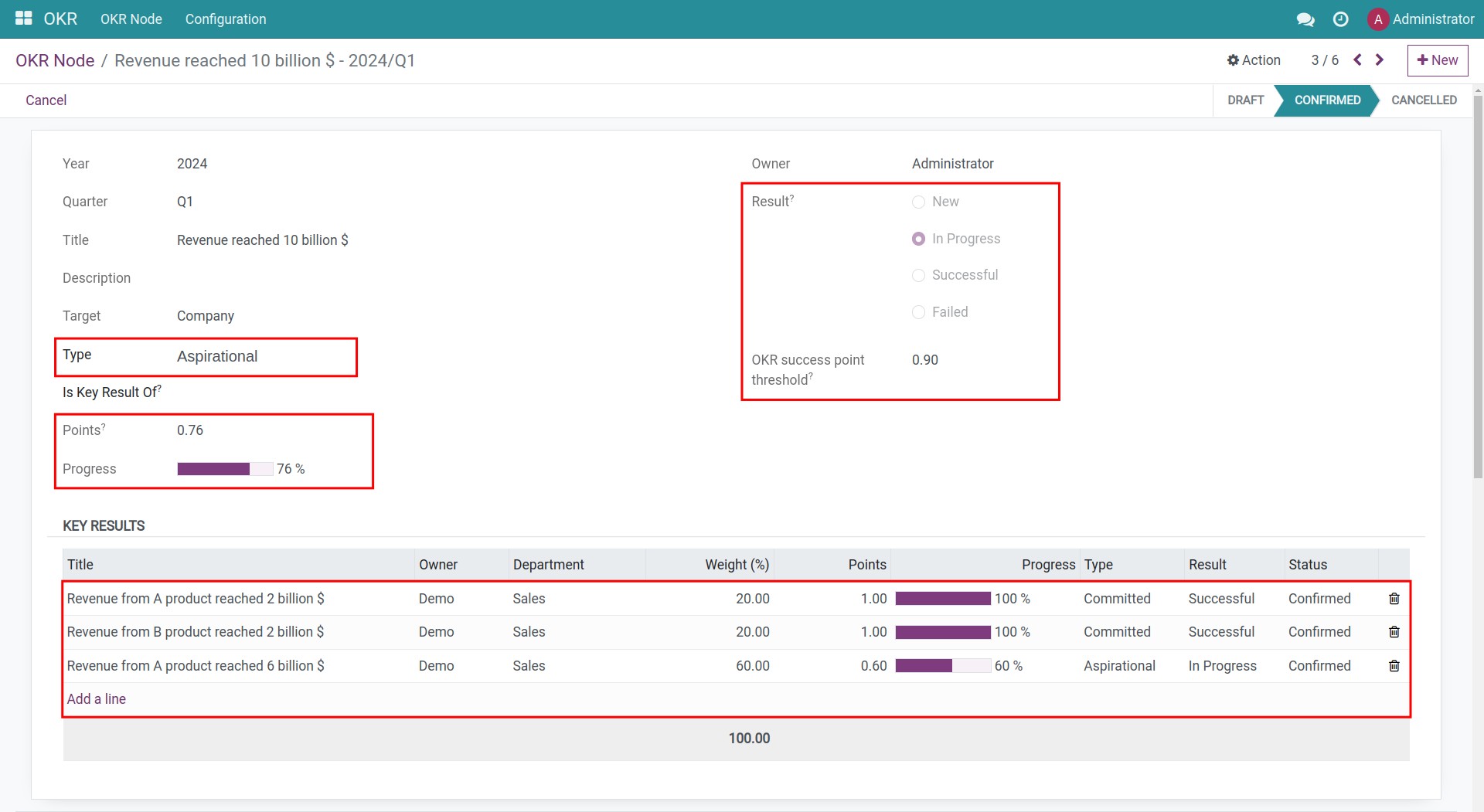
Task: Set status to DRAFT in the statusbar
Action: (1245, 100)
